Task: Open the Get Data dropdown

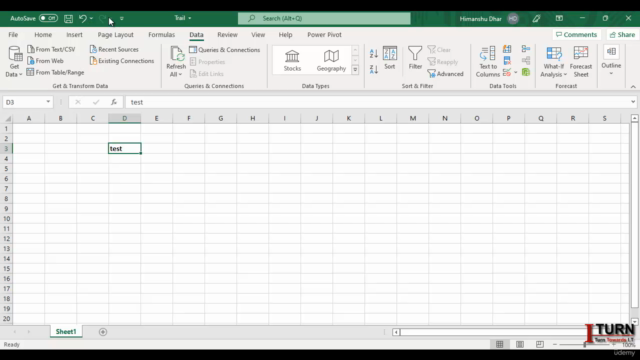Action: pos(14,62)
